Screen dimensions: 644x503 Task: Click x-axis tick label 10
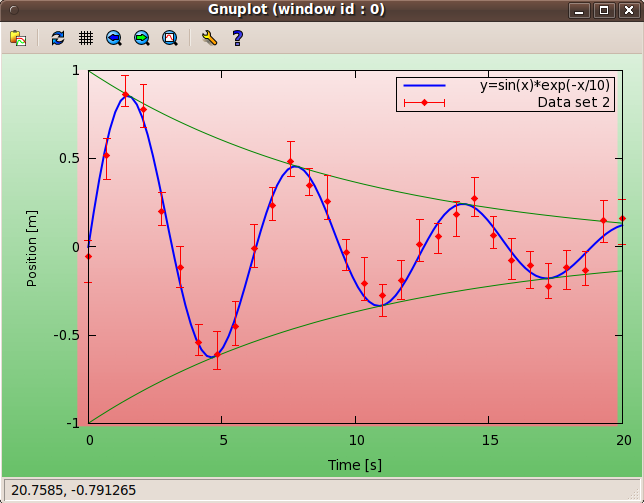pos(356,441)
